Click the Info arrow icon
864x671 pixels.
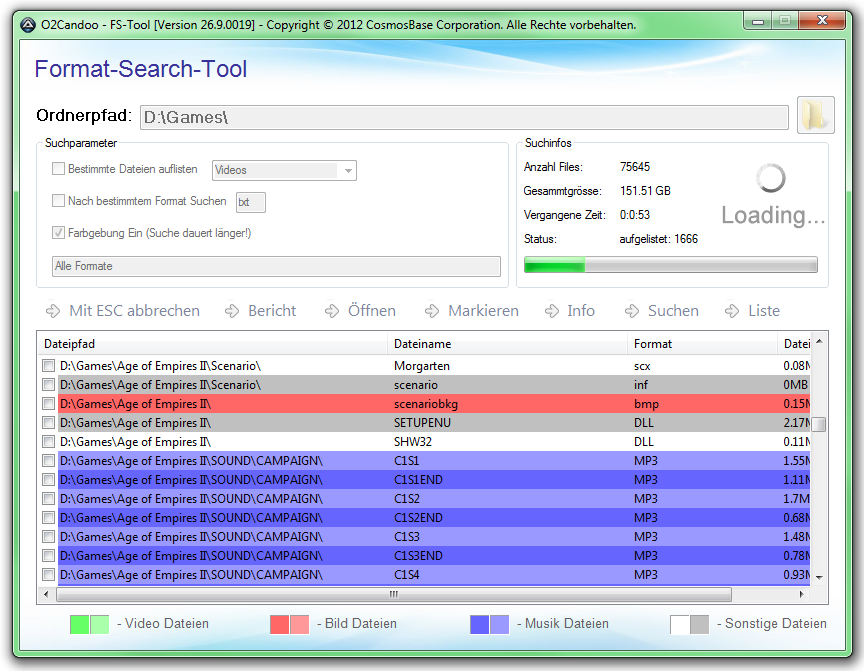[x=552, y=311]
